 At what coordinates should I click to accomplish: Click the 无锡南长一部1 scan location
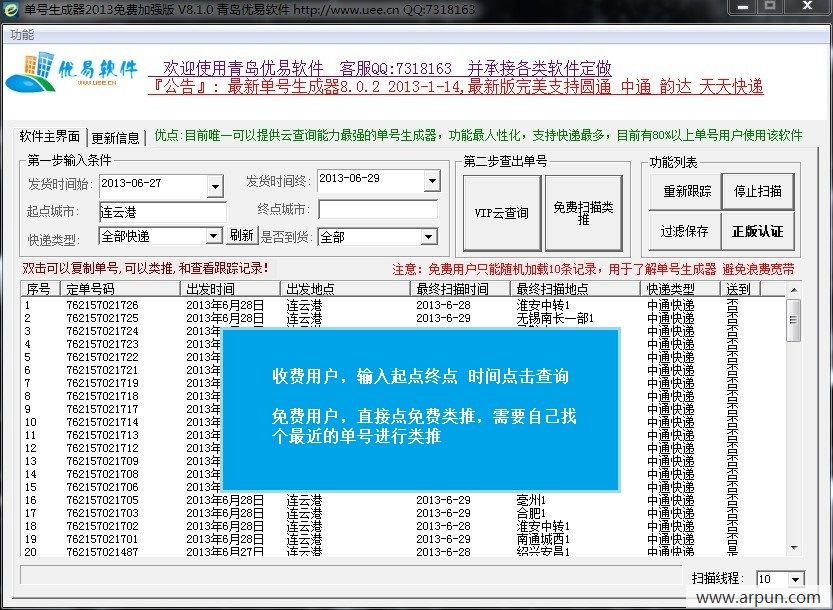pyautogui.click(x=555, y=318)
